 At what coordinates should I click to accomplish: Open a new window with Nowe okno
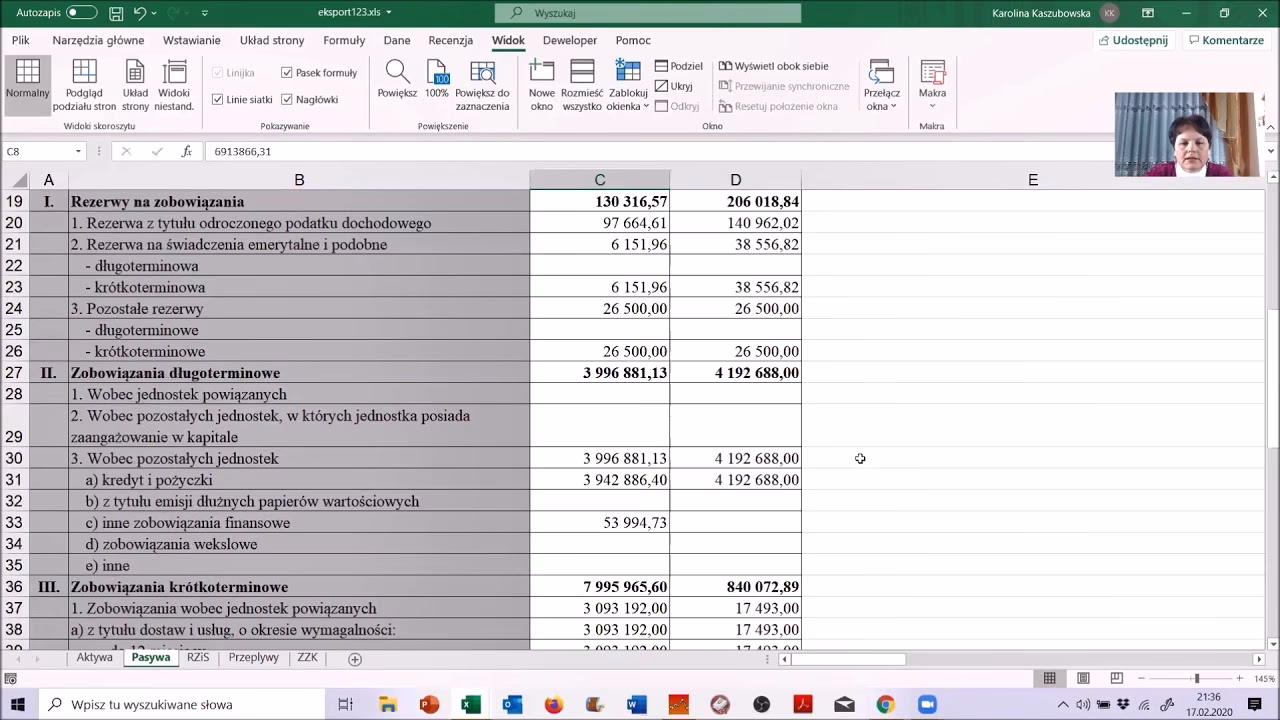[x=541, y=73]
